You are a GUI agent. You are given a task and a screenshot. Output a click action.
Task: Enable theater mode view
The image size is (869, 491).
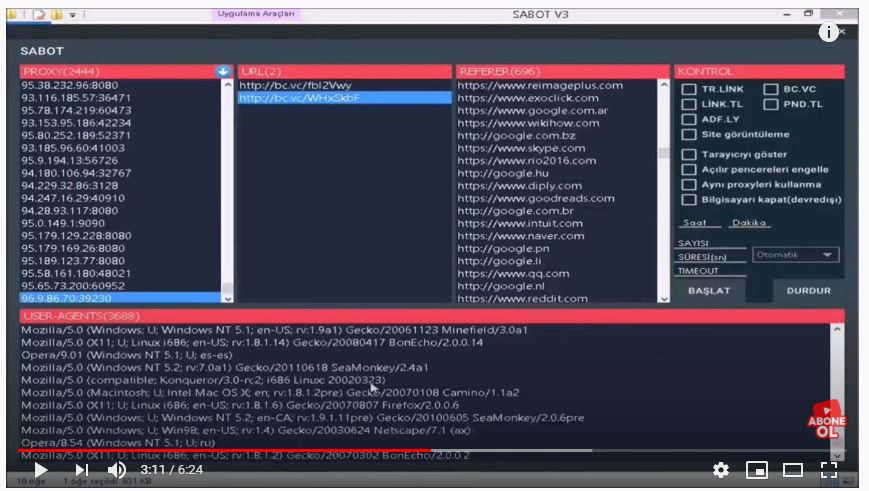click(x=793, y=470)
